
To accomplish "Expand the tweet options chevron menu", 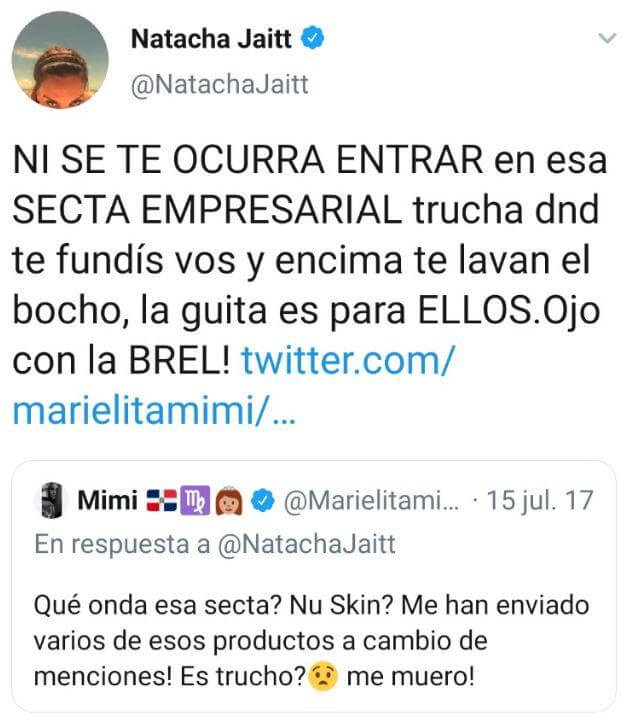I will pos(607,38).
